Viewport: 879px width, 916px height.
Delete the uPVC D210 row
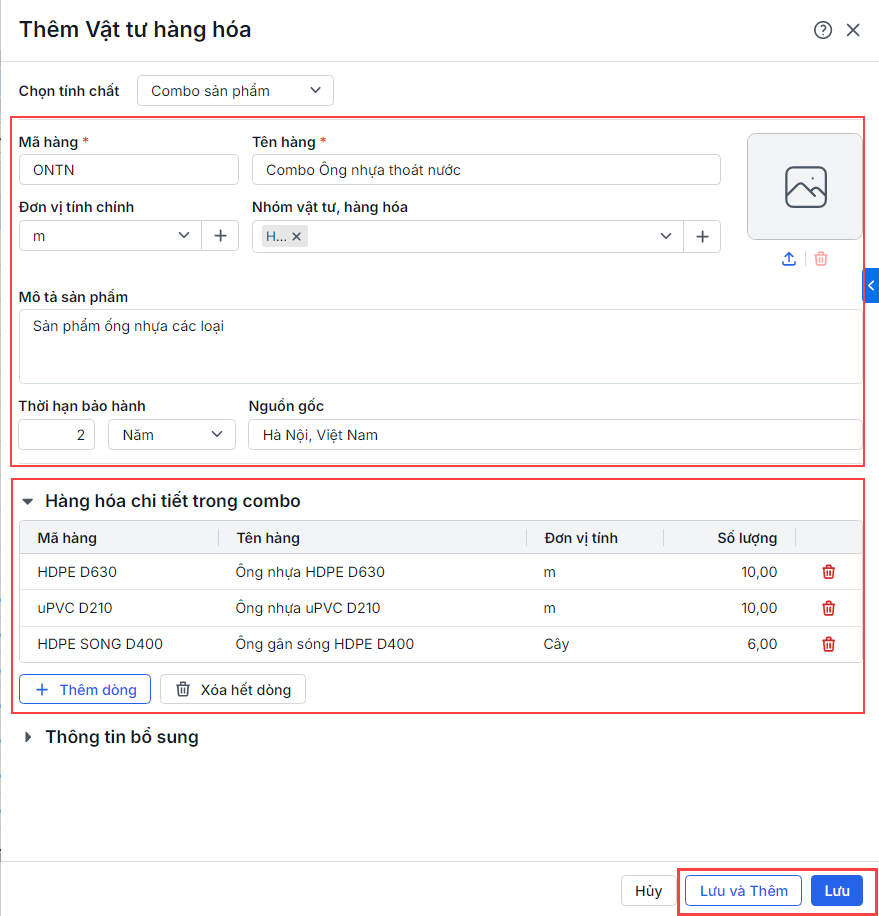click(x=828, y=608)
